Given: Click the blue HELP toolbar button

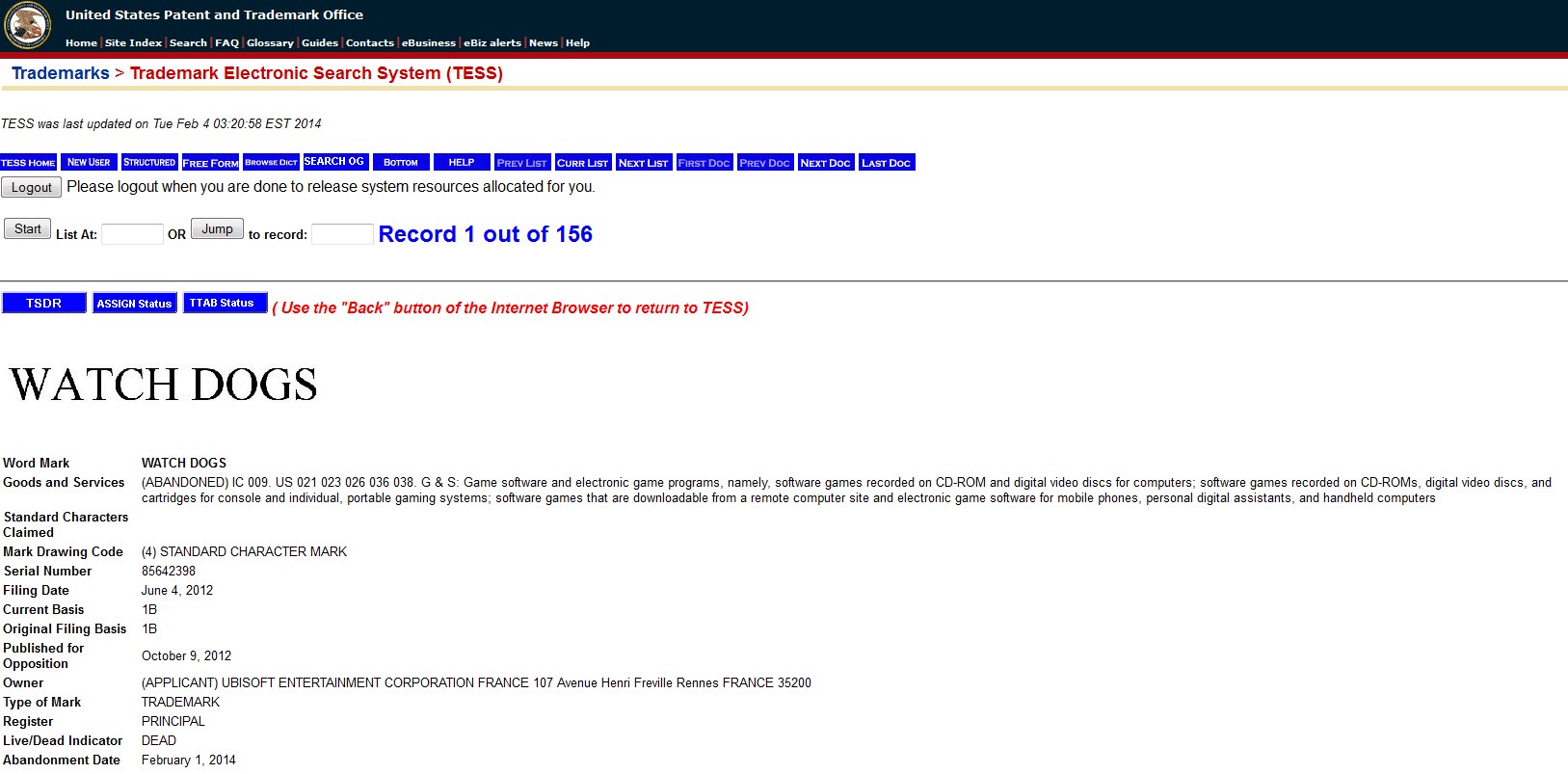Looking at the screenshot, I should click(x=462, y=162).
